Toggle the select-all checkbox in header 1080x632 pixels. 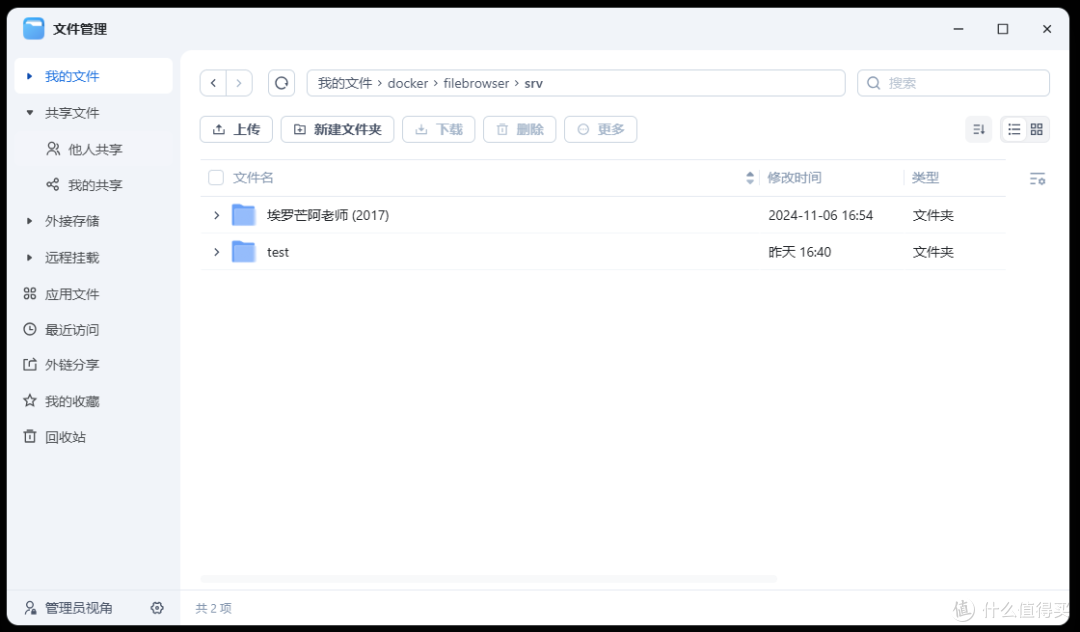[x=216, y=178]
